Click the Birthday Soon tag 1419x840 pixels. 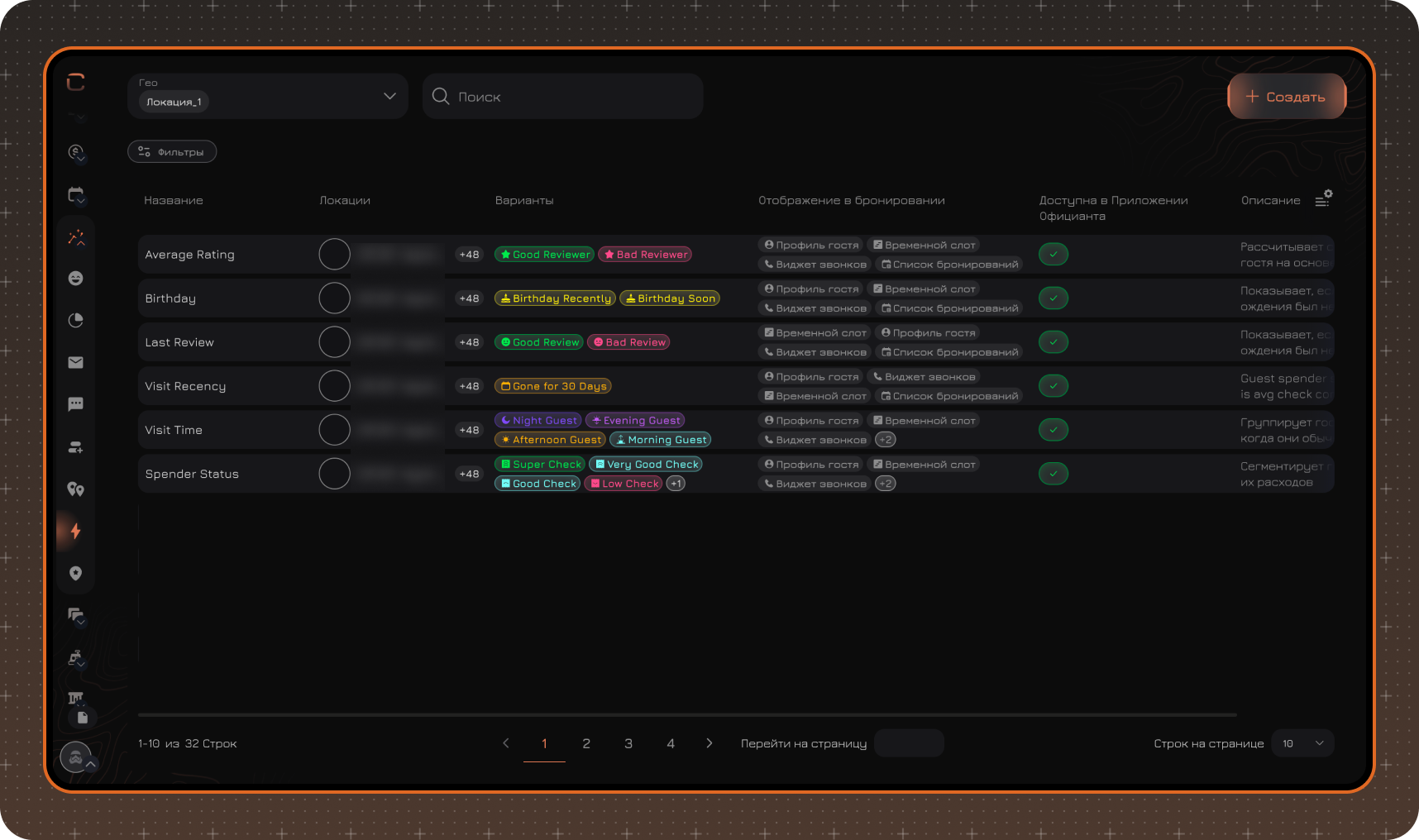click(x=670, y=298)
